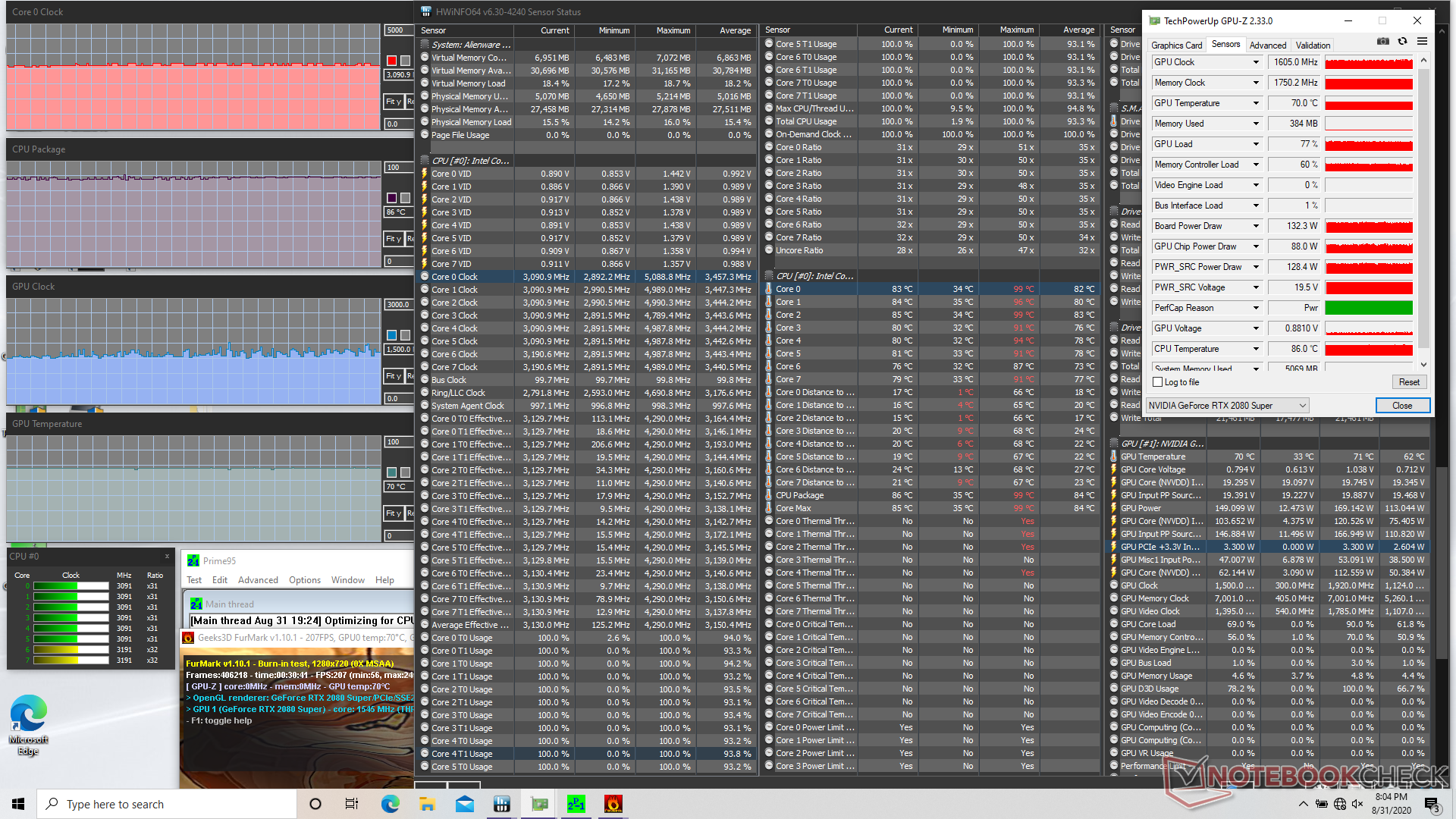
Task: Switch to the Graphics Card tab
Action: pyautogui.click(x=1176, y=45)
